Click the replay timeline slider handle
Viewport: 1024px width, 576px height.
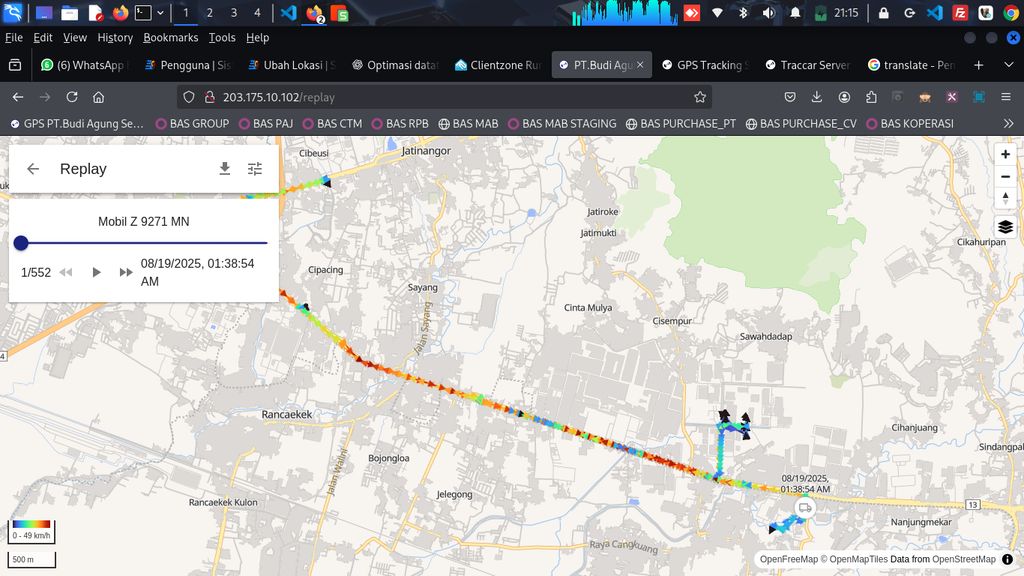[21, 243]
